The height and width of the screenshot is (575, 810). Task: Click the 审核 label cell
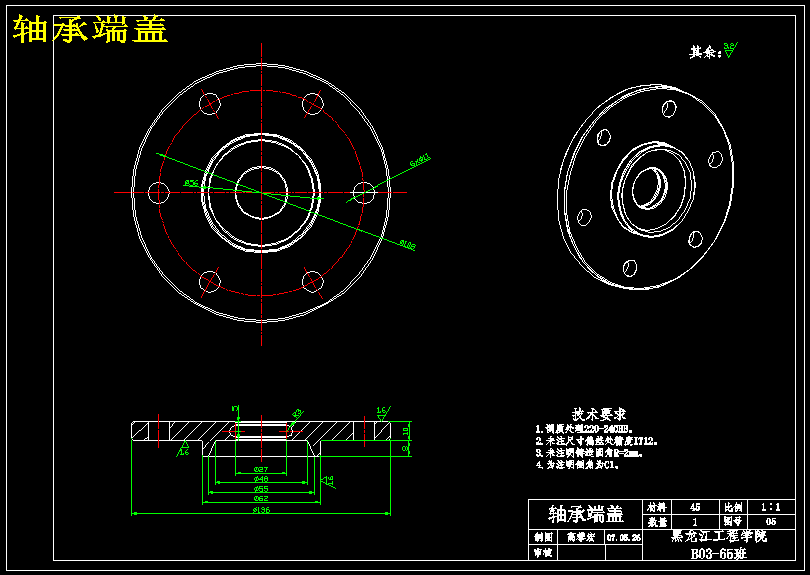pos(543,553)
